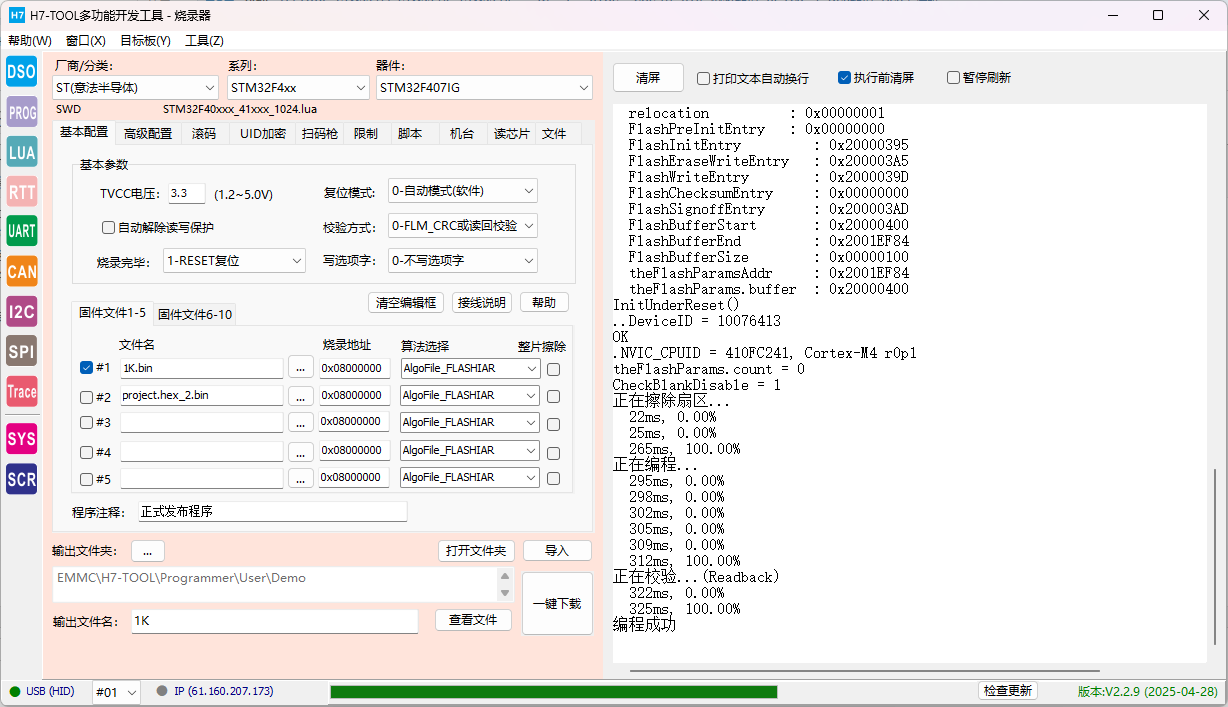Open the 系列 STM32F4xx dropdown
1228x707 pixels.
299,88
